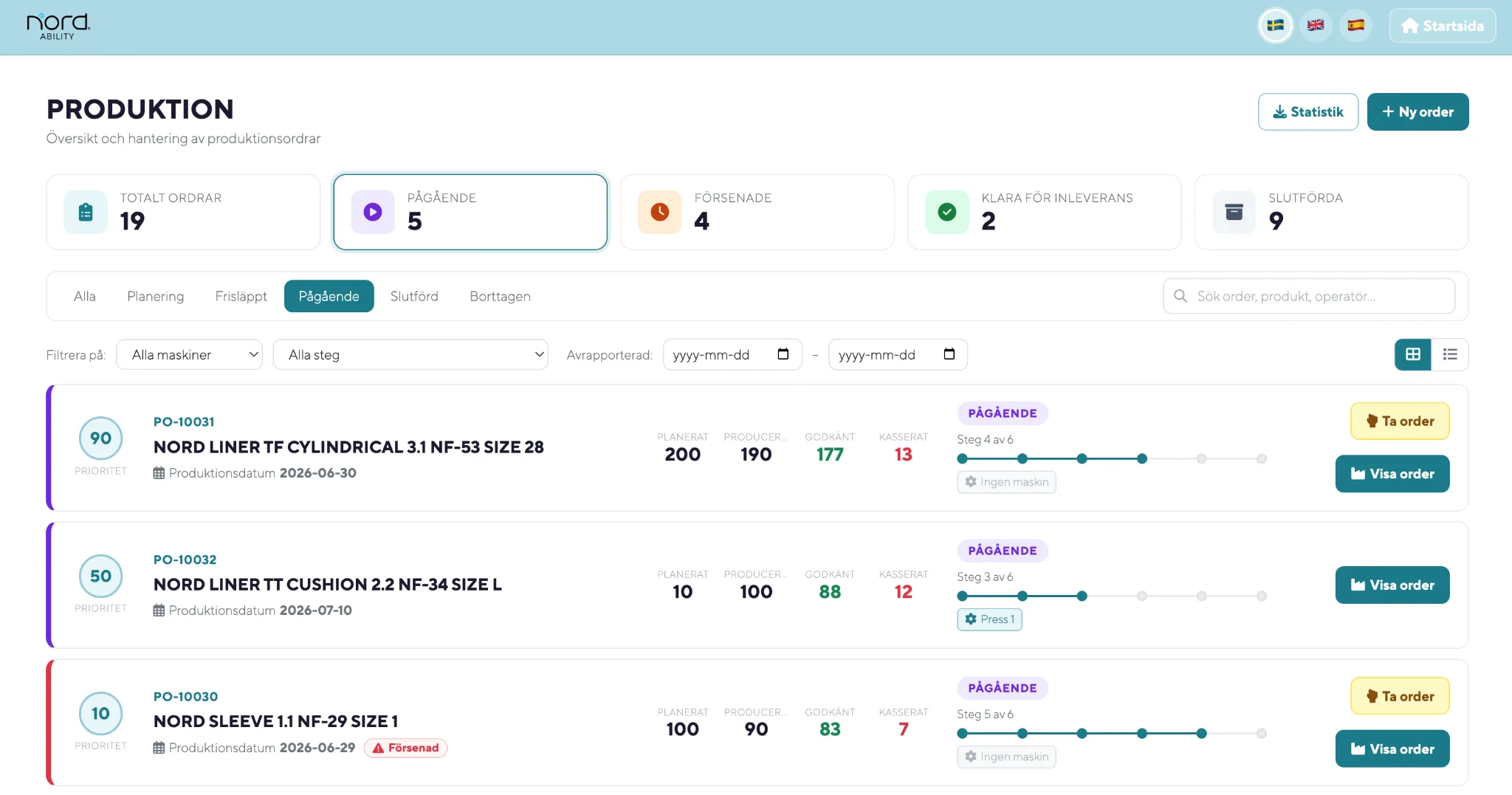1512x795 pixels.
Task: Create a new order with Ny order
Action: tap(1417, 111)
